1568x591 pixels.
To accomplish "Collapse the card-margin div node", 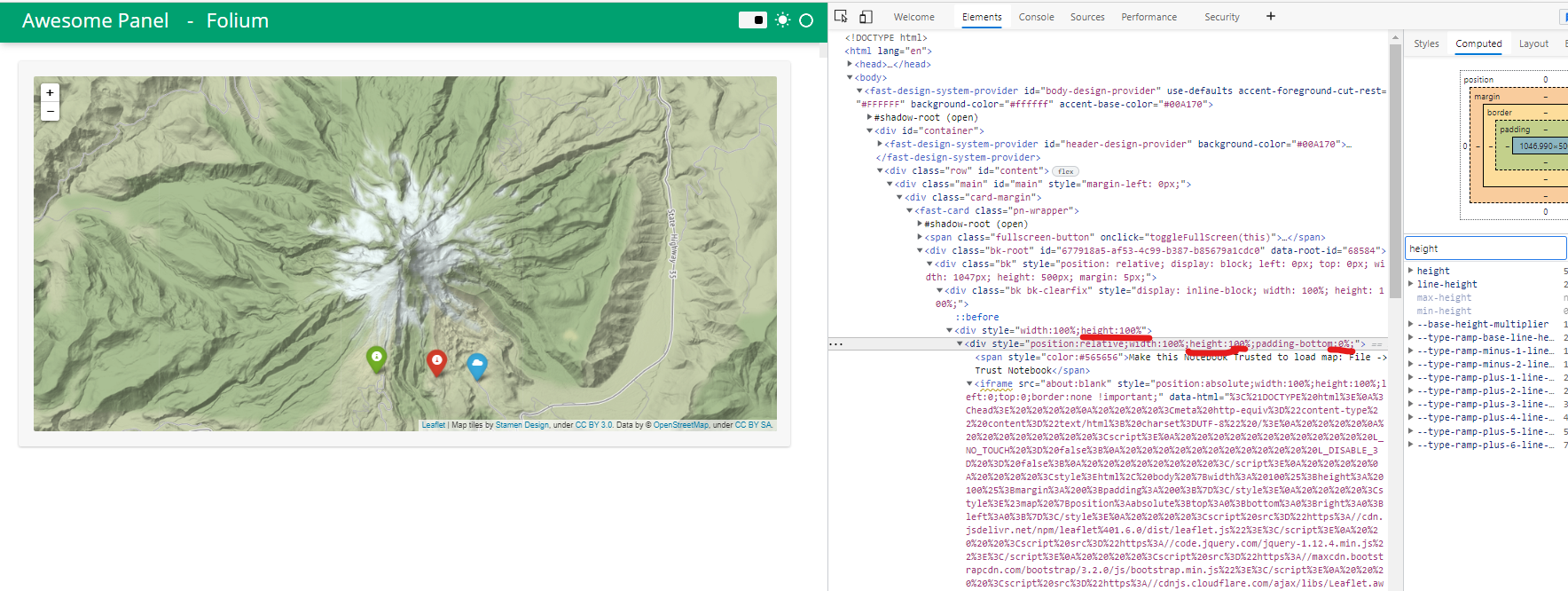I will pos(899,197).
